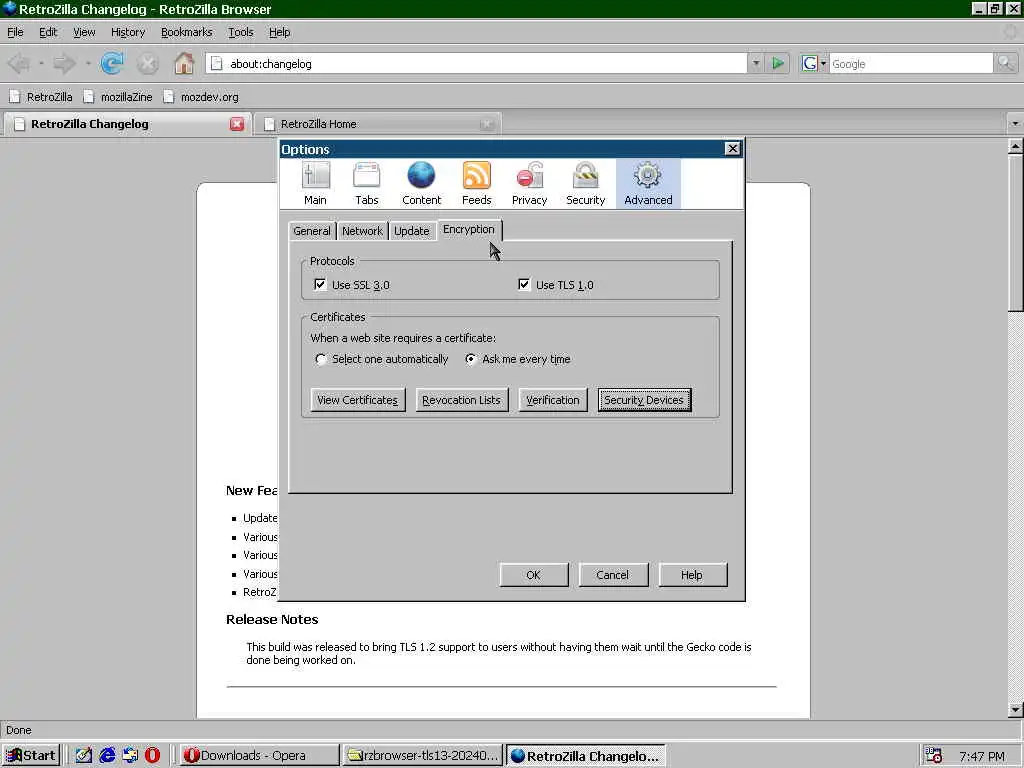Screen dimensions: 1024x768
Task: Close the RetroZilla Changelog tab
Action: click(237, 124)
